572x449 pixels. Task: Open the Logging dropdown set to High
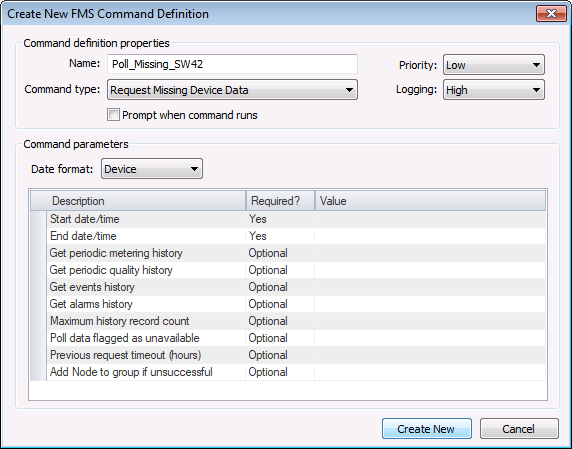(x=494, y=90)
